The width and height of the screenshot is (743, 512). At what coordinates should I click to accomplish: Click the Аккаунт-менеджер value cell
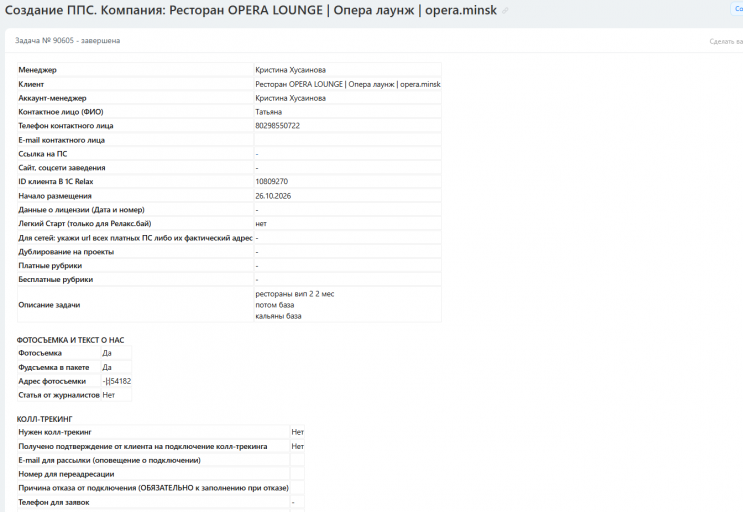347,98
